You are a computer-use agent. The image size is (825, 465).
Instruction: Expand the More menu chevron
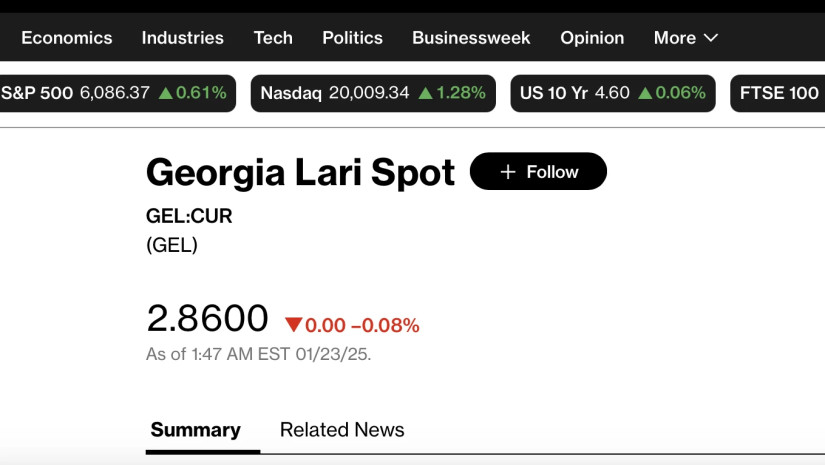point(711,38)
